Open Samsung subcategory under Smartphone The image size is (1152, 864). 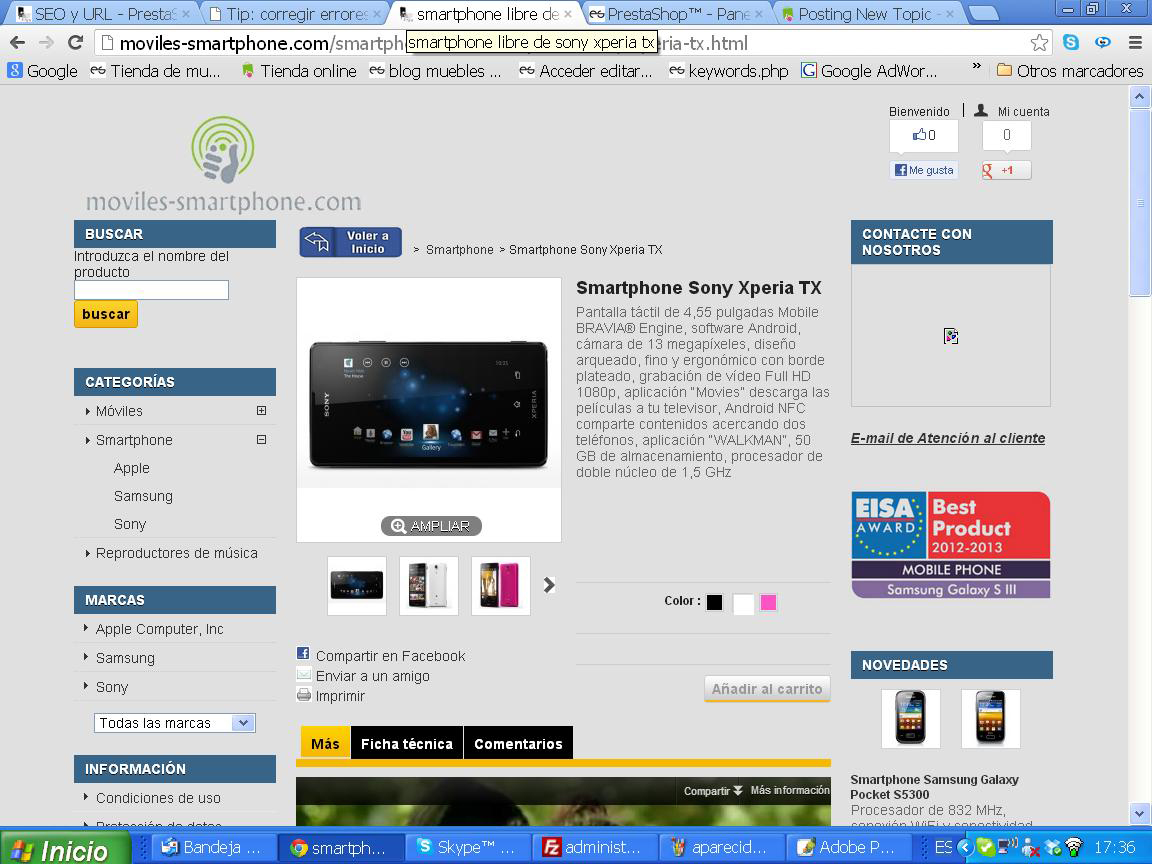(143, 496)
